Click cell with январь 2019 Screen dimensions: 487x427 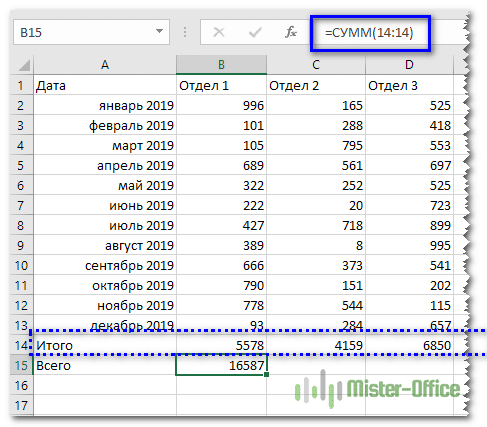(x=105, y=106)
